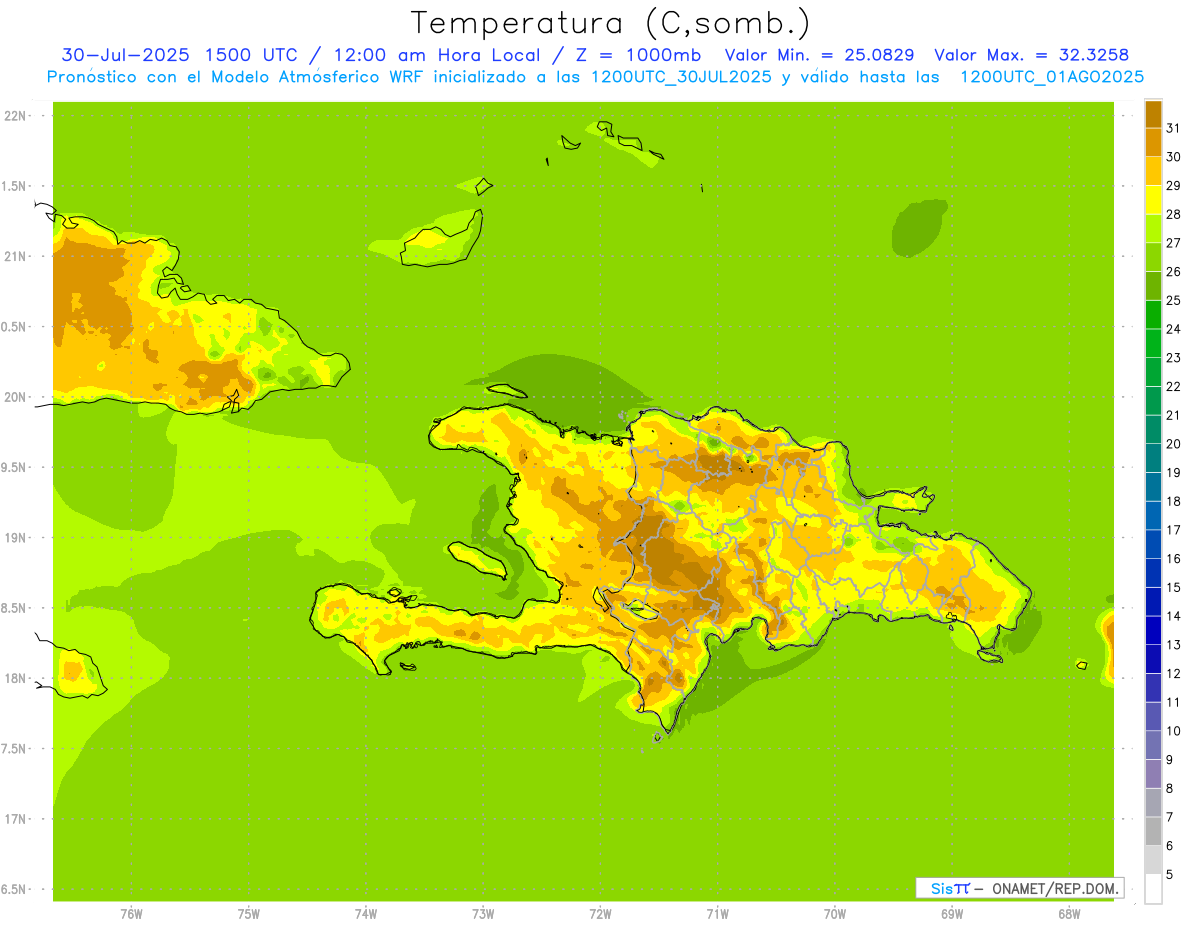
Task: Click the "8" legend label
Action: coord(1169,788)
